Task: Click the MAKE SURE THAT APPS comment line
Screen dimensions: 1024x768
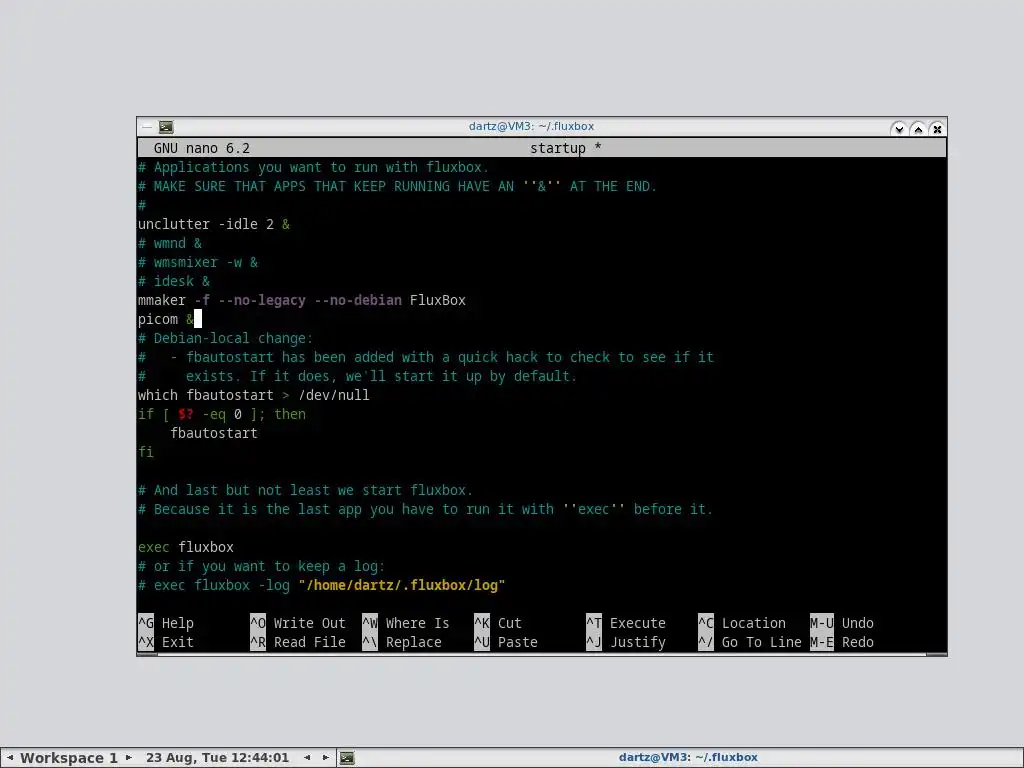Action: pos(397,186)
